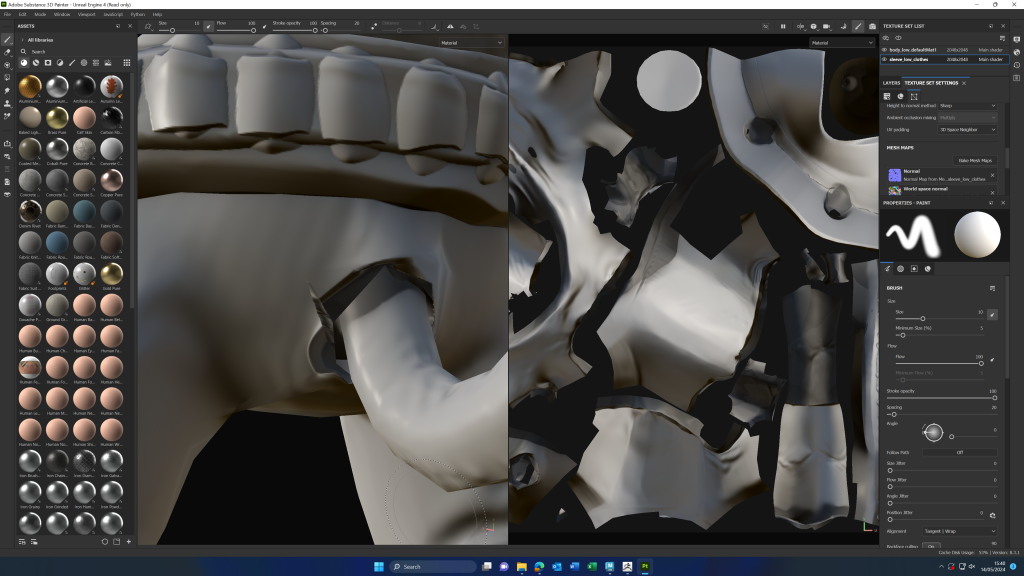
Task: Switch to the Layers tab
Action: (x=891, y=83)
